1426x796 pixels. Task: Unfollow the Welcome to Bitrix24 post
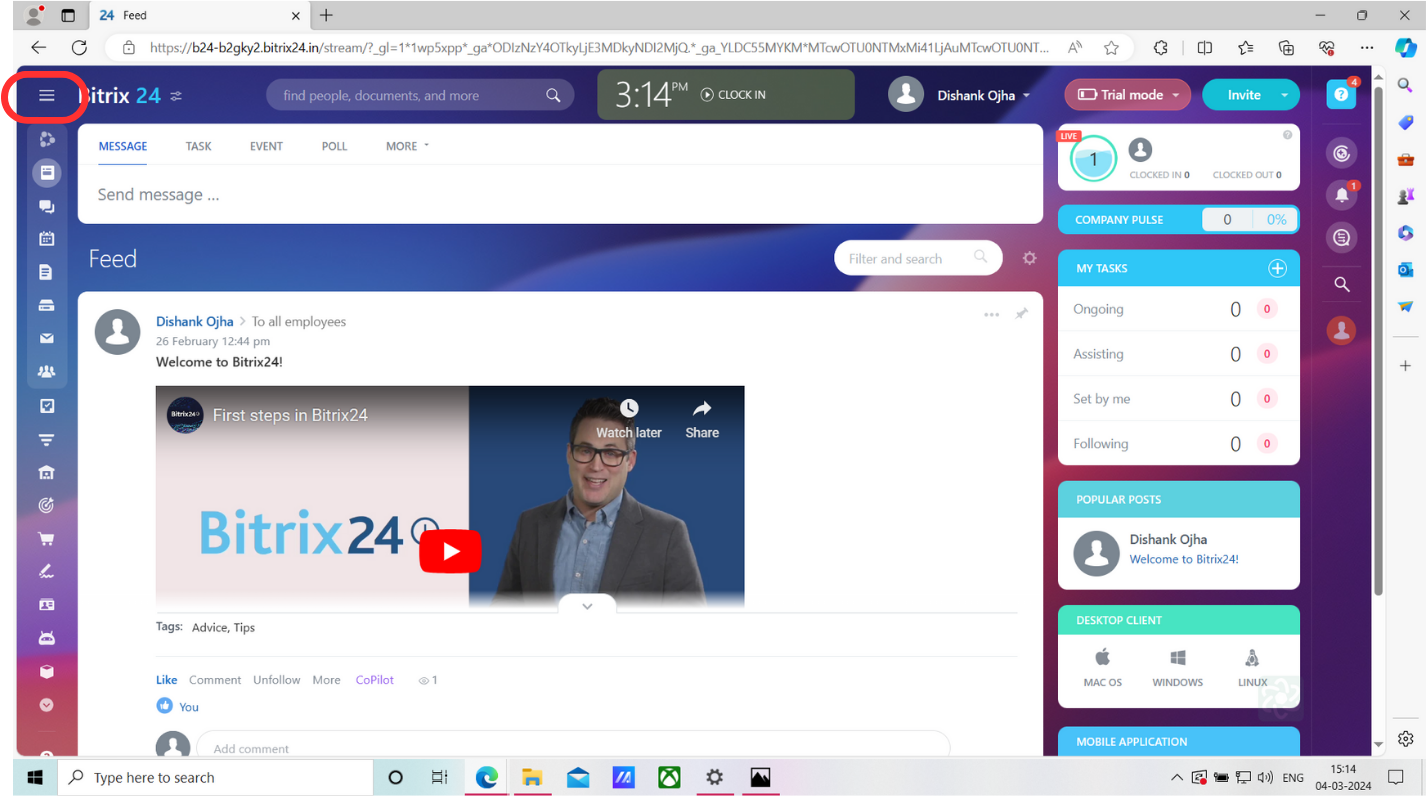276,680
